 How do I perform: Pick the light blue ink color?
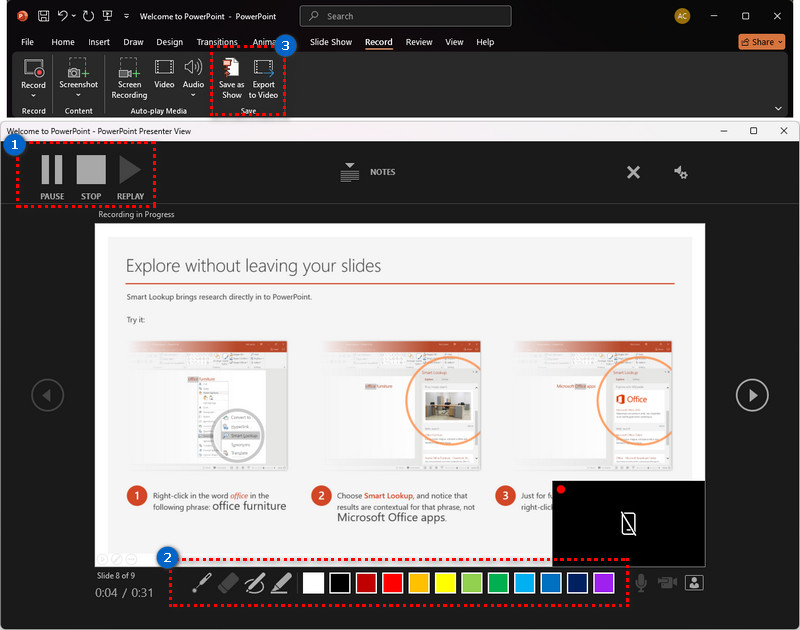pyautogui.click(x=524, y=583)
